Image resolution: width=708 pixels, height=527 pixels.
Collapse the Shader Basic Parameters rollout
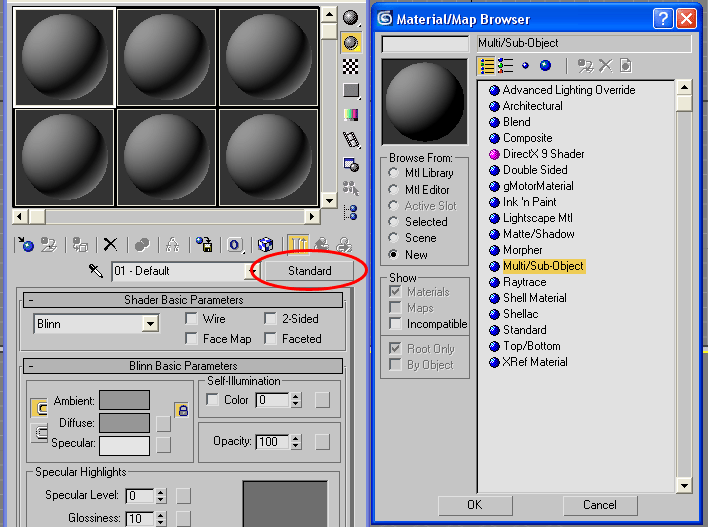(x=31, y=300)
